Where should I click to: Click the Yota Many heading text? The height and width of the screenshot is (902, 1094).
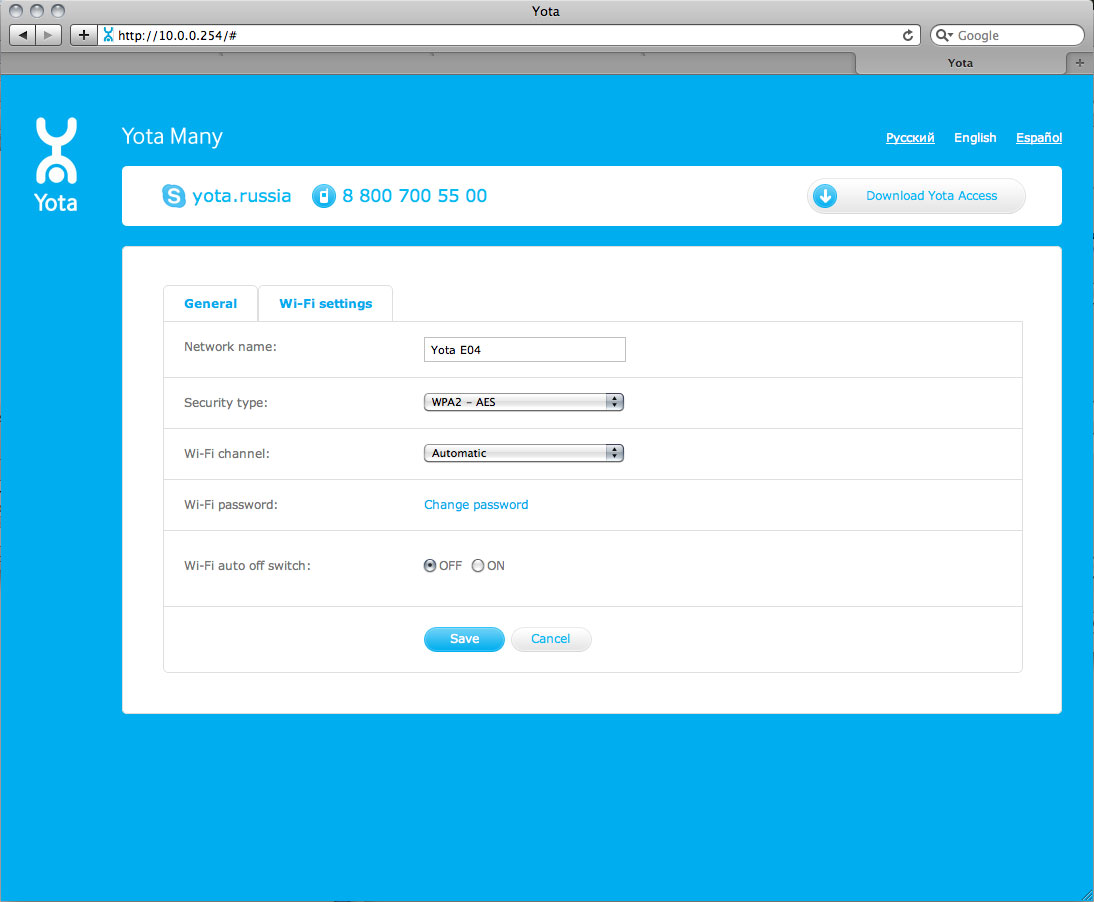pos(172,136)
